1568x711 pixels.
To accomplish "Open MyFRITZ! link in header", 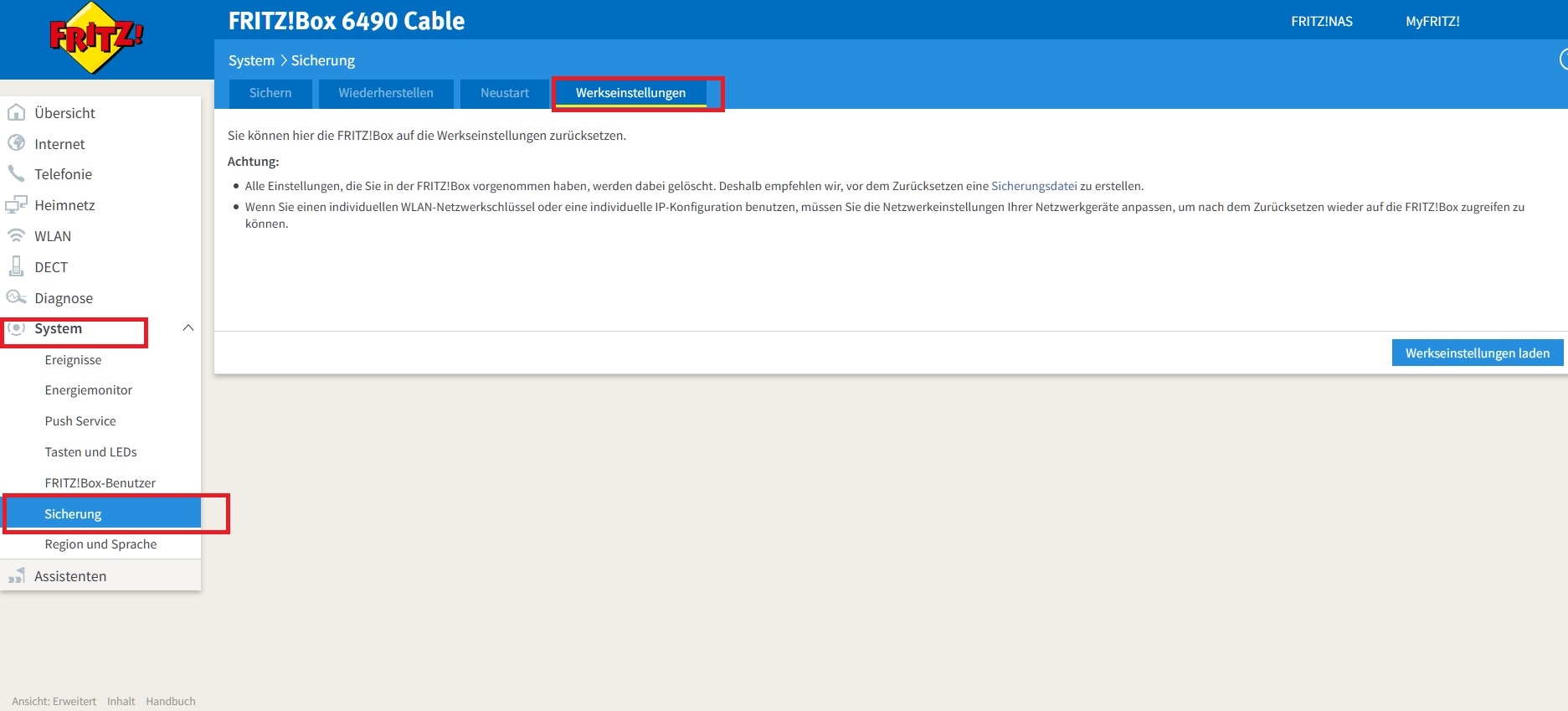I will [x=1432, y=22].
